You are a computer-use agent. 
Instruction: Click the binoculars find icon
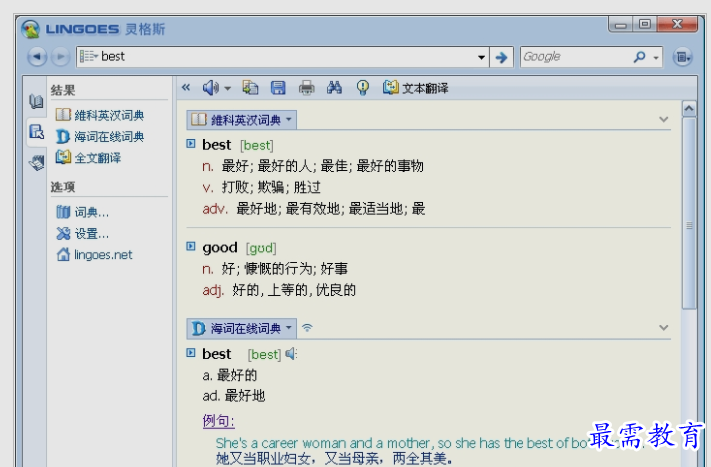pyautogui.click(x=334, y=88)
